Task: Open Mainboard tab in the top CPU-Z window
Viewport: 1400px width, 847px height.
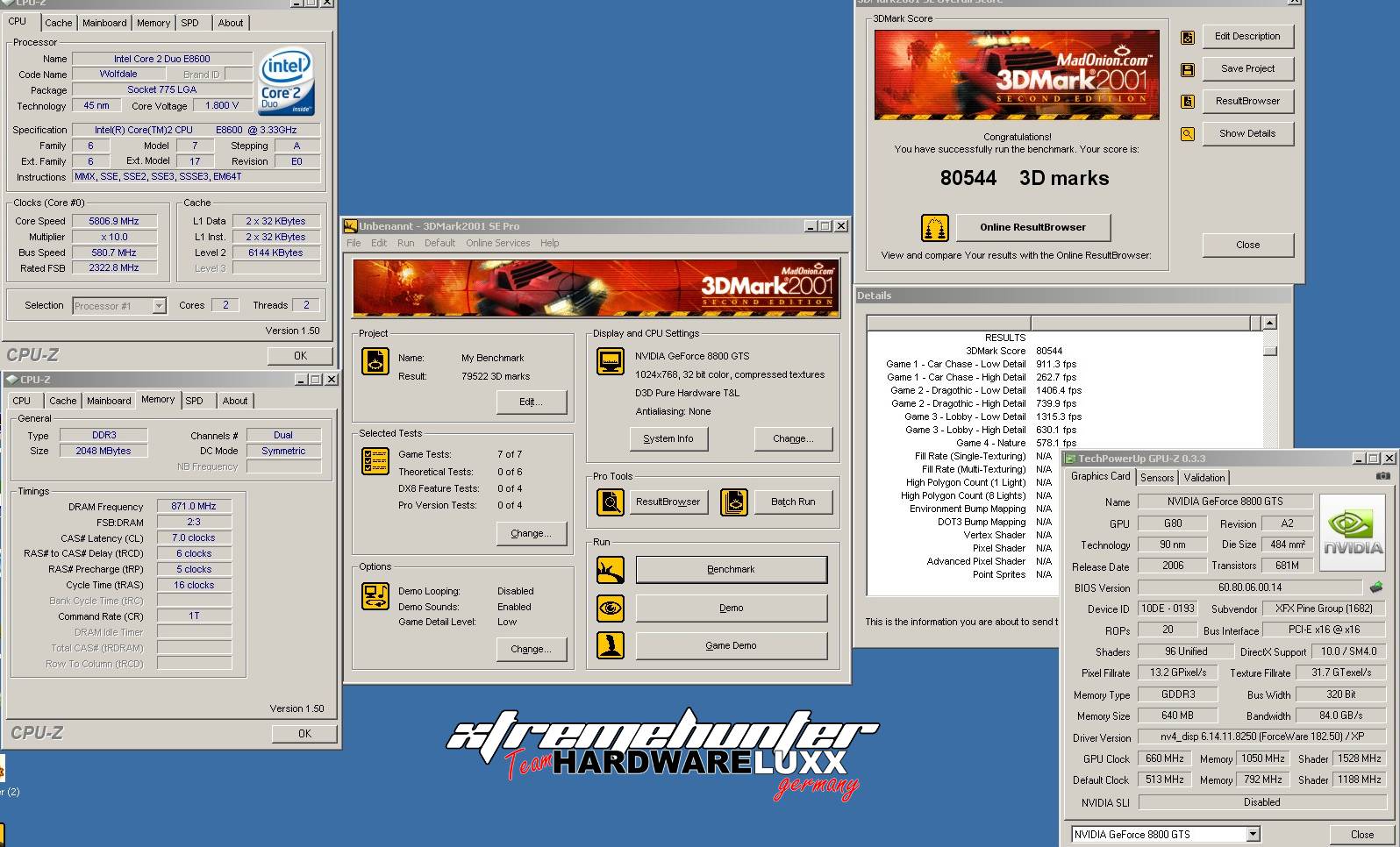Action: tap(104, 23)
